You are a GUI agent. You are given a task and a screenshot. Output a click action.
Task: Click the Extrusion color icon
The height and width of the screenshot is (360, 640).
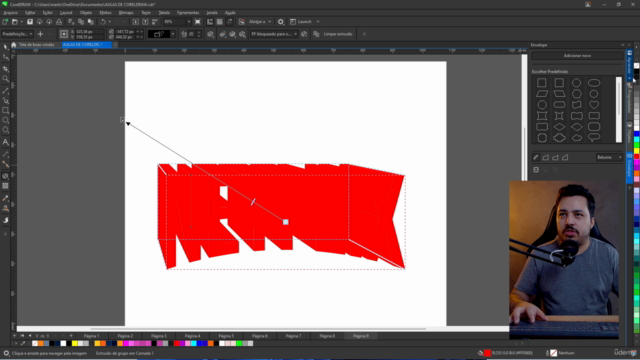pos(223,34)
